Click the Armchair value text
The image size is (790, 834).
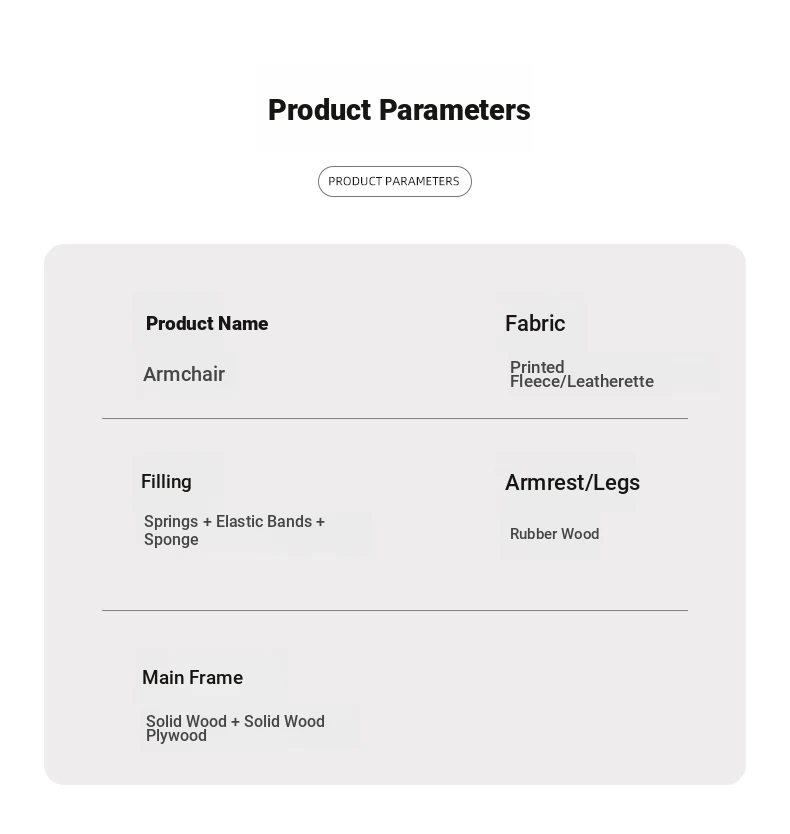(184, 374)
